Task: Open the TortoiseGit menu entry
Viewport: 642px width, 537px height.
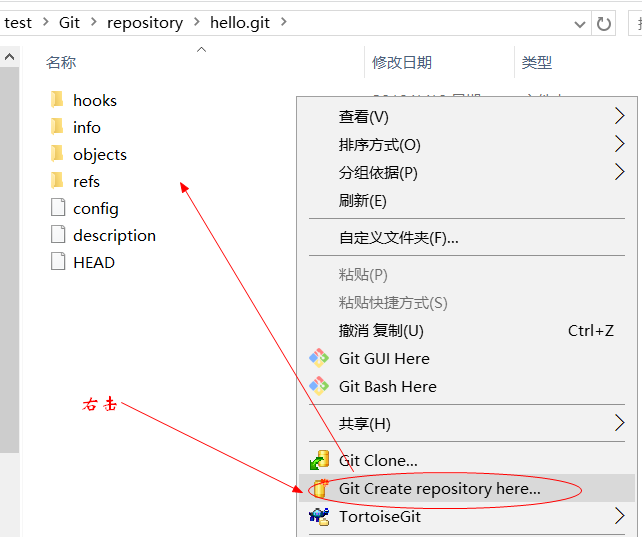Action: pyautogui.click(x=467, y=516)
